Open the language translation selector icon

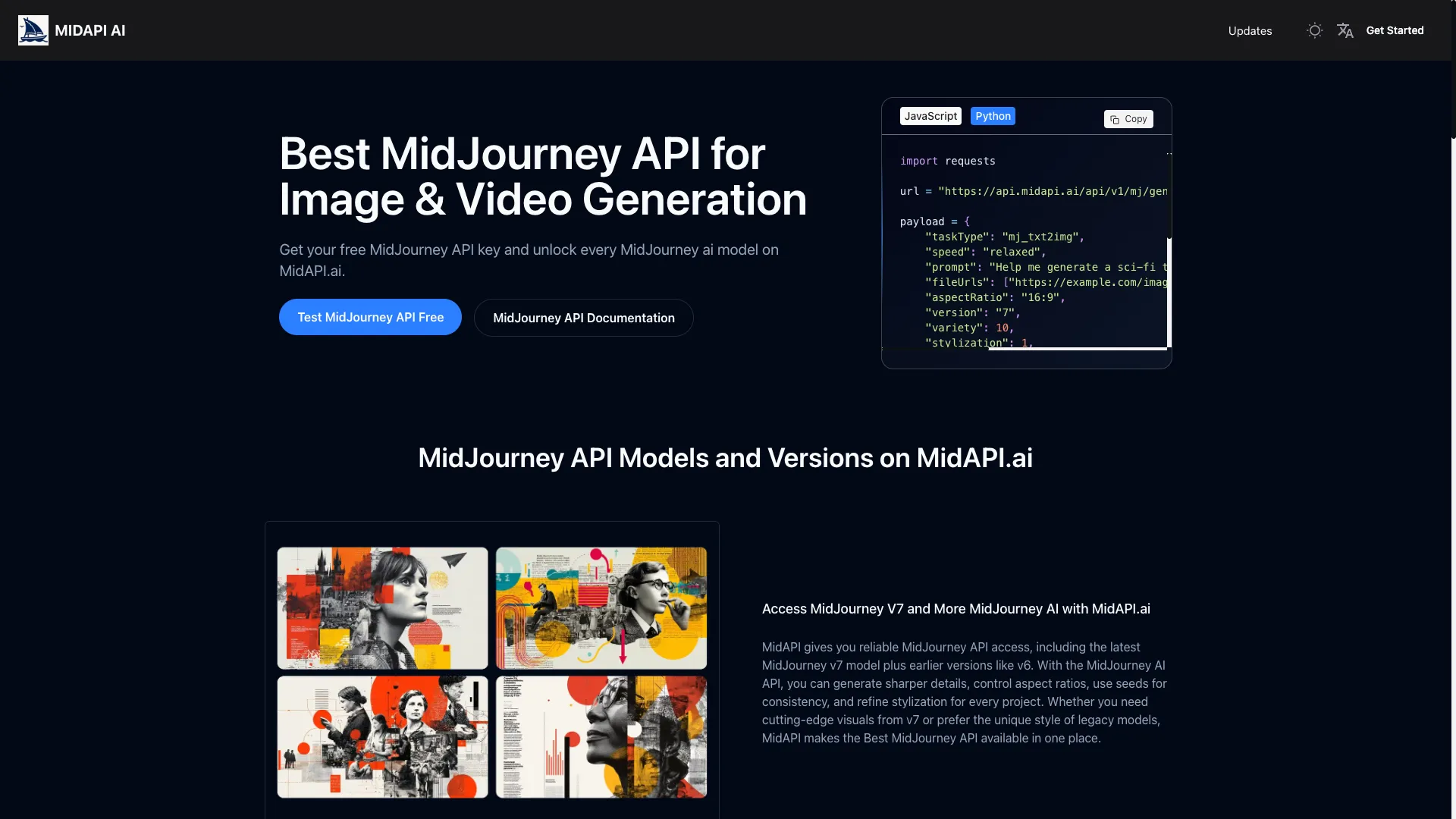pos(1345,30)
